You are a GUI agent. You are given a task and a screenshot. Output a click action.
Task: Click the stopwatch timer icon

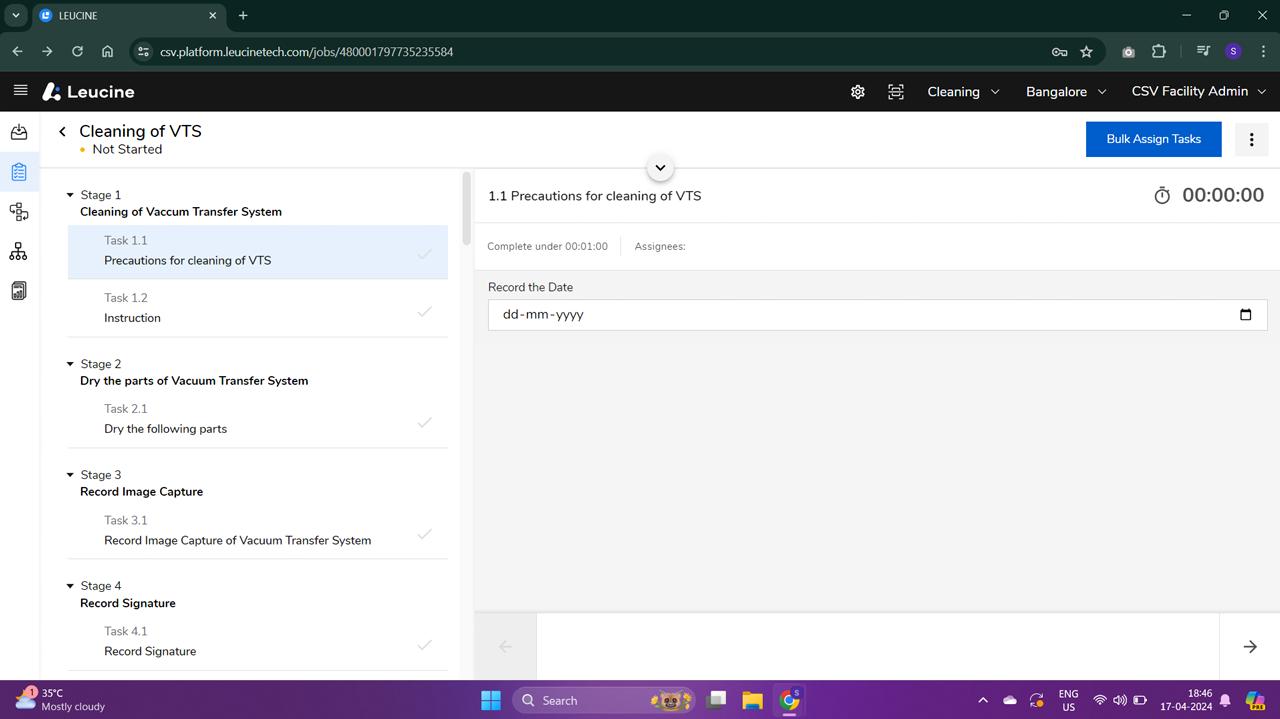pos(1162,196)
